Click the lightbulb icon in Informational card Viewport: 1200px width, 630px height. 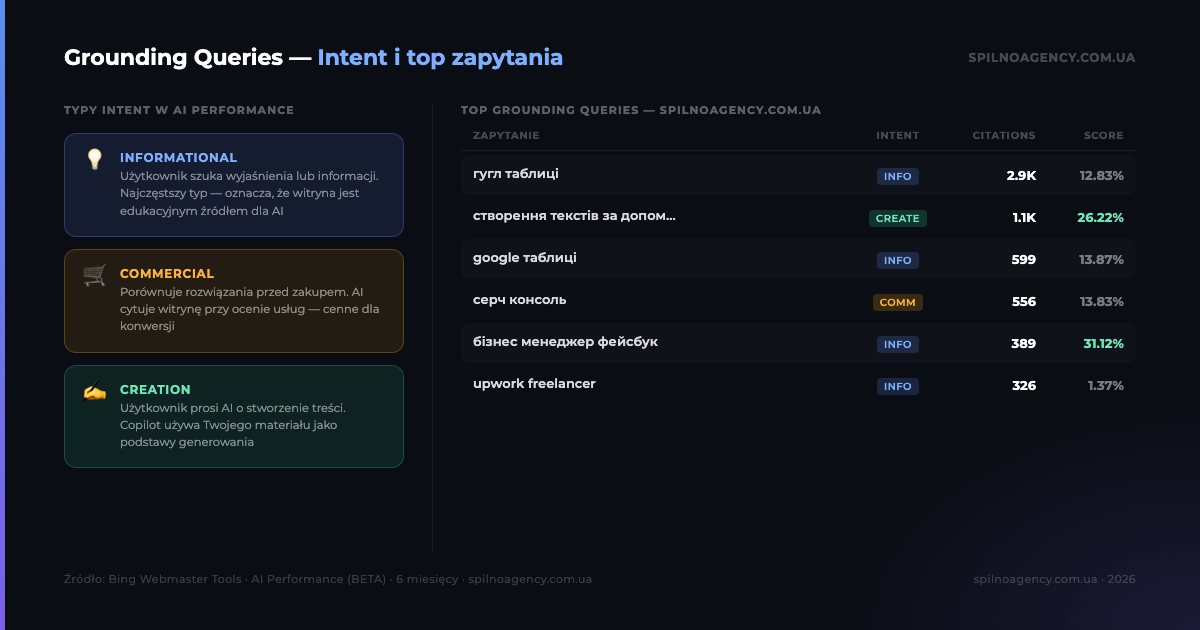point(94,159)
